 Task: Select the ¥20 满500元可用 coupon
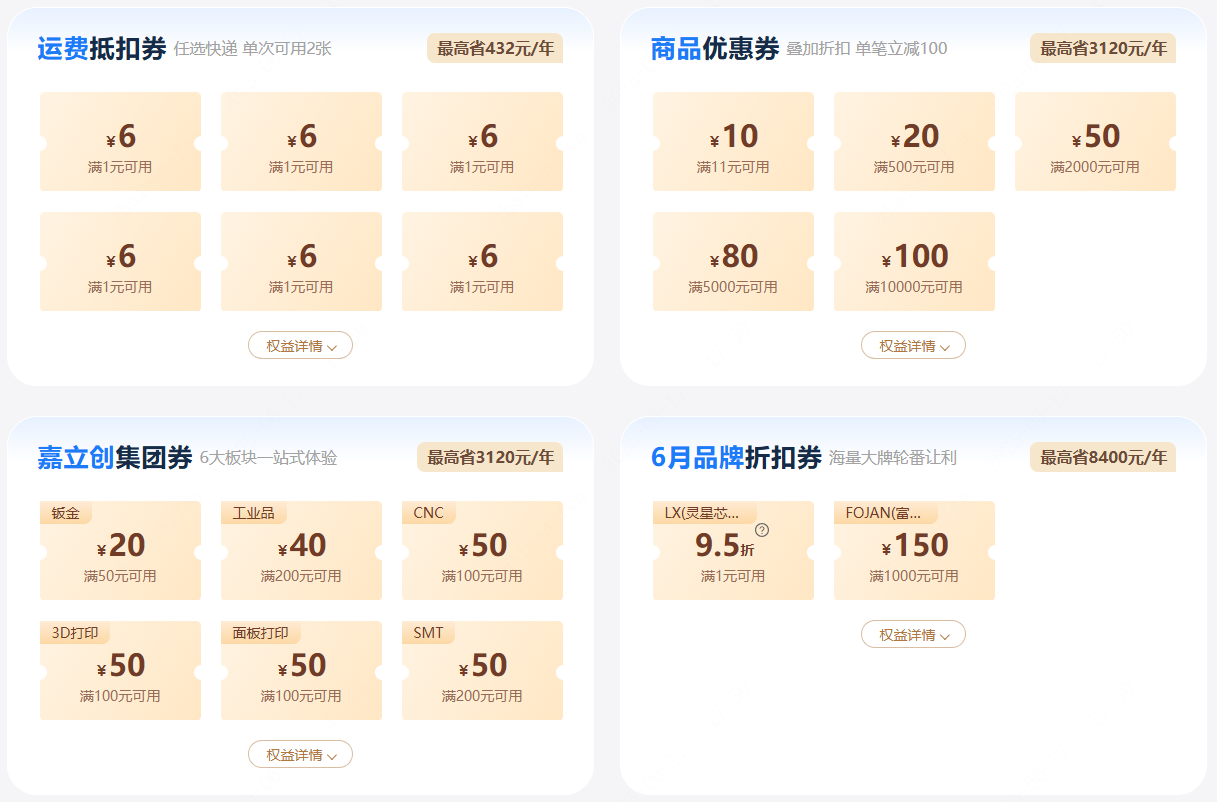coord(914,142)
